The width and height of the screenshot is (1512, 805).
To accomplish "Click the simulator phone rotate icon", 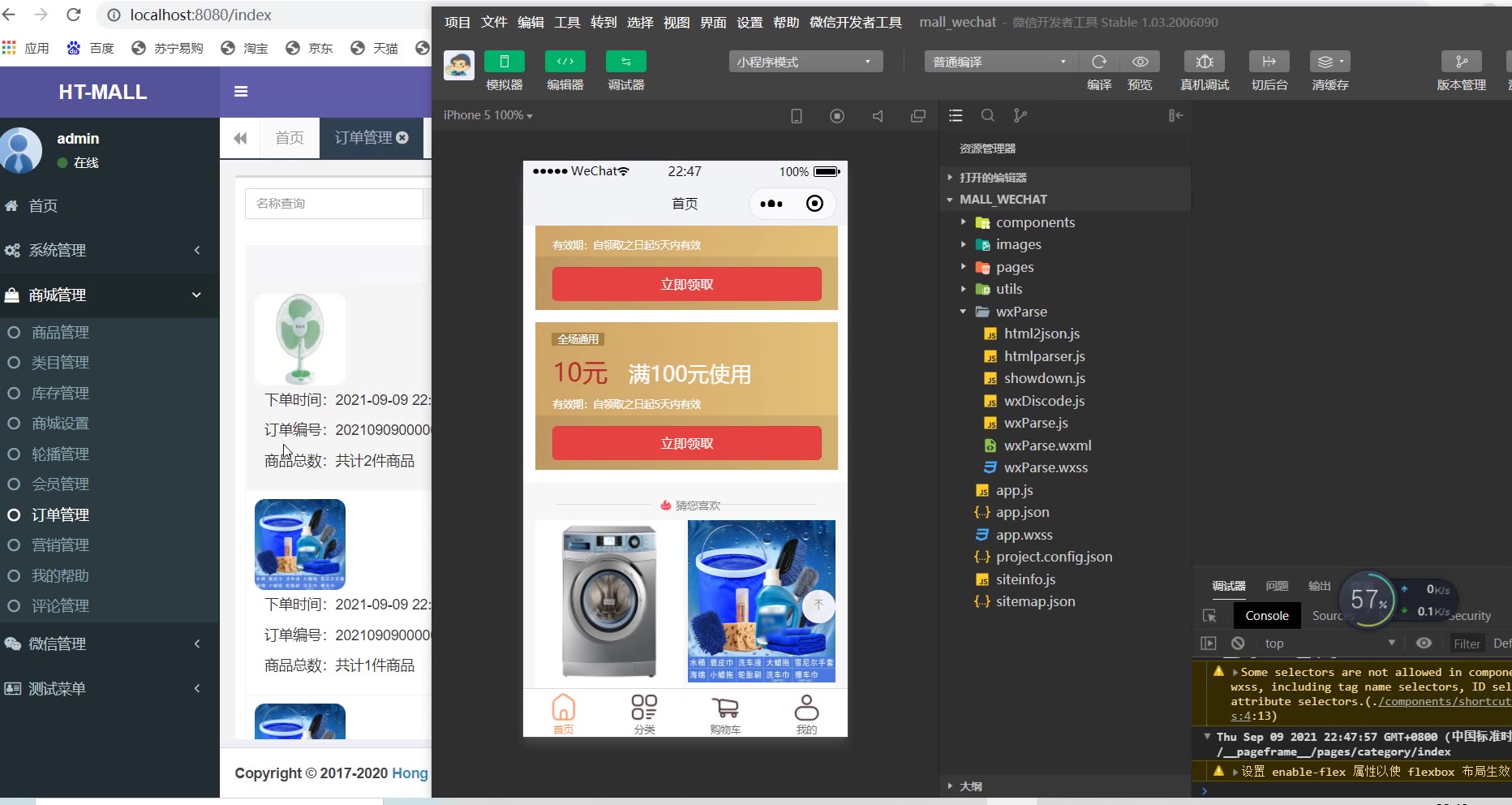I will pos(797,116).
